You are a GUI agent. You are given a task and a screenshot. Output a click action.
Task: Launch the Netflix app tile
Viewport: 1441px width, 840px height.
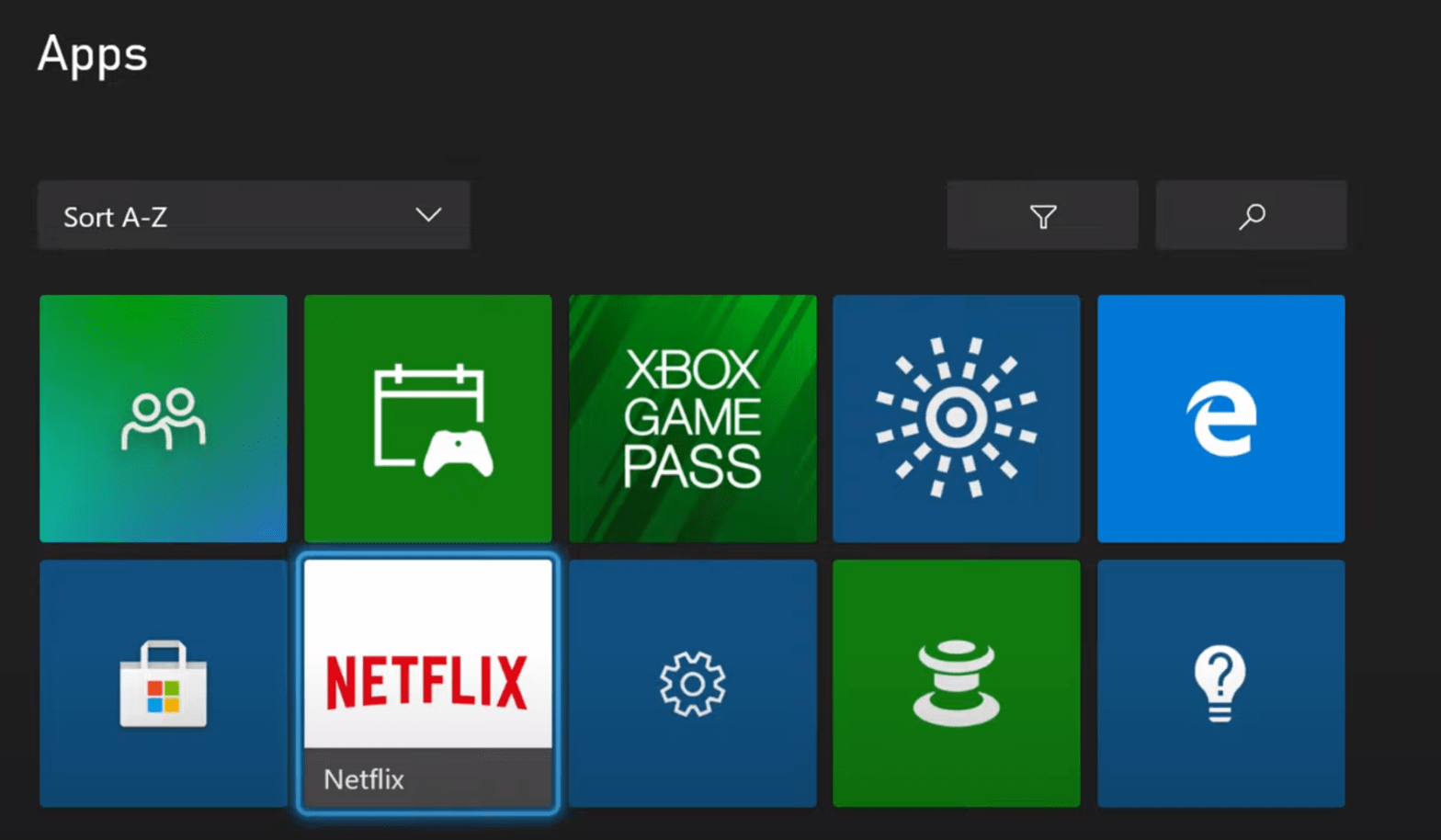click(428, 684)
